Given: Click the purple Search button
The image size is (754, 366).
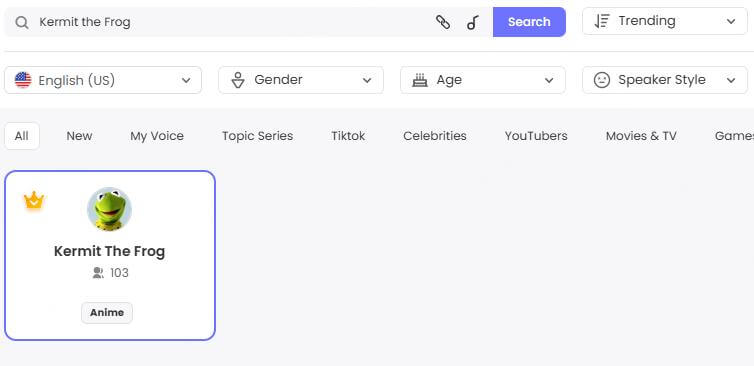Looking at the screenshot, I should point(529,22).
